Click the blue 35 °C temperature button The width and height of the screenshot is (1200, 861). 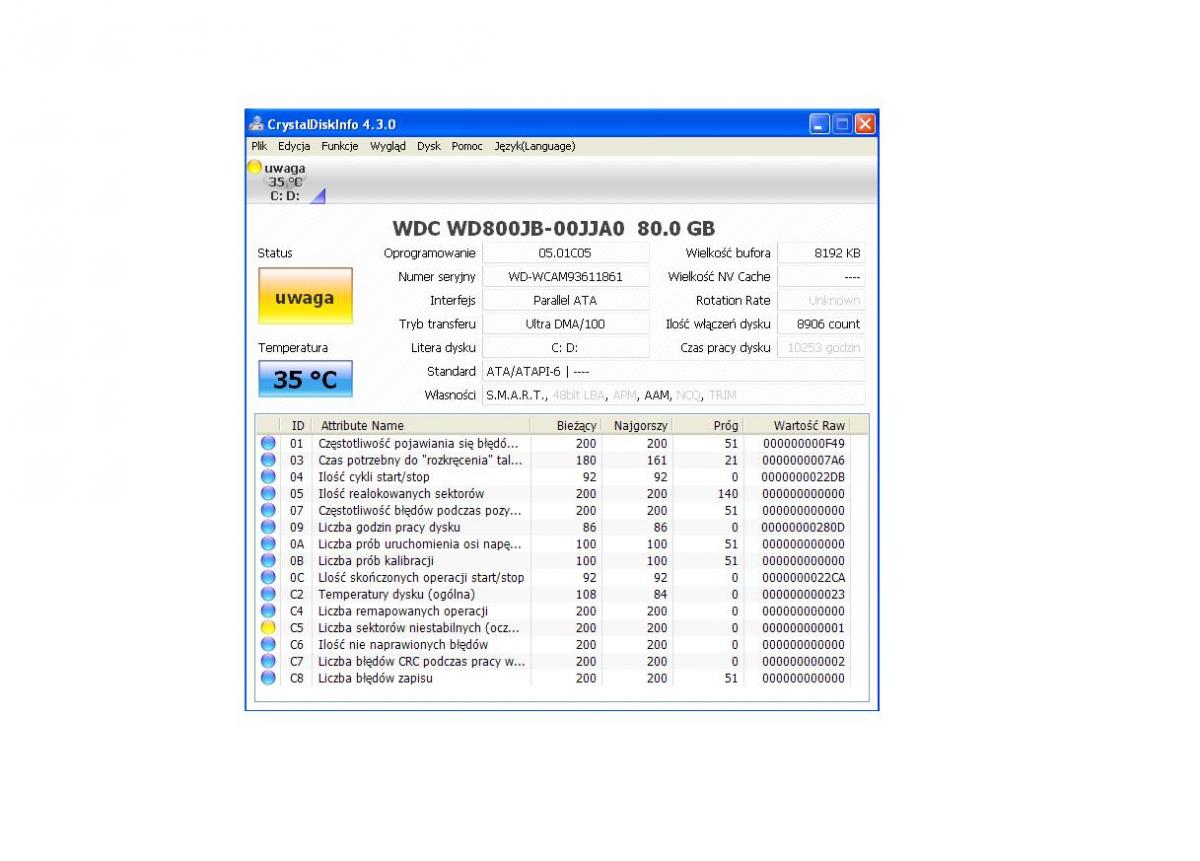click(305, 380)
